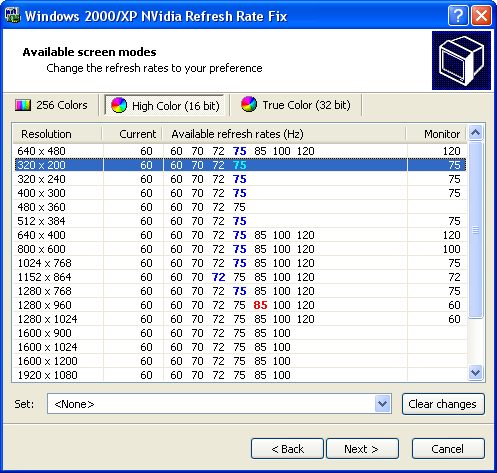Choose red 85 Hz for 1280 x 960

(260, 305)
